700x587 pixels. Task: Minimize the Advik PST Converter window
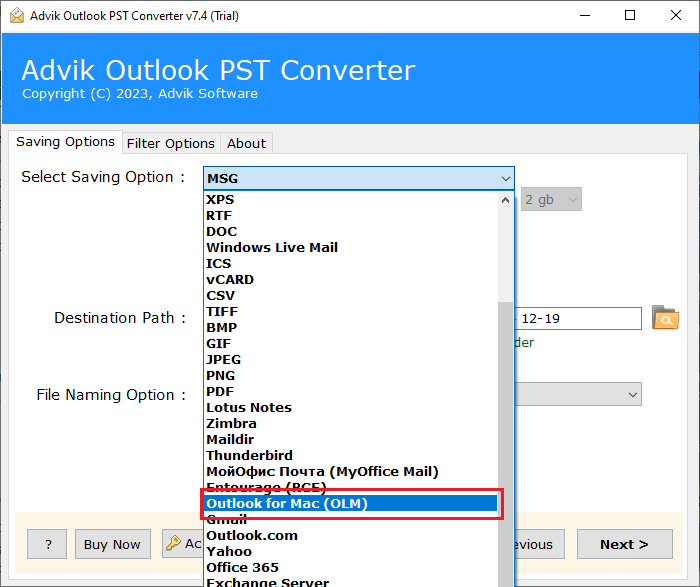[x=585, y=16]
